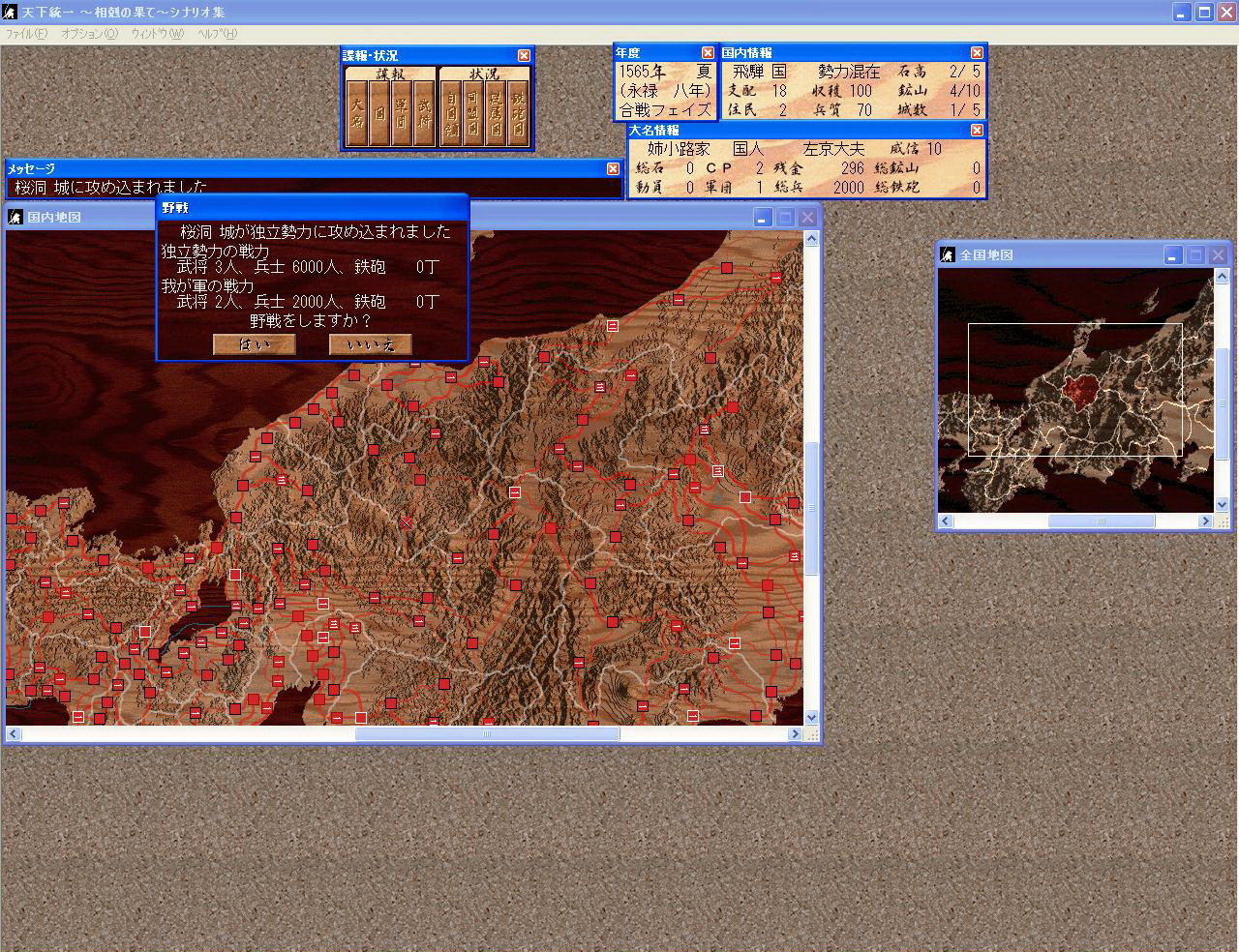
Task: Close the メッセージ panel
Action: [613, 168]
